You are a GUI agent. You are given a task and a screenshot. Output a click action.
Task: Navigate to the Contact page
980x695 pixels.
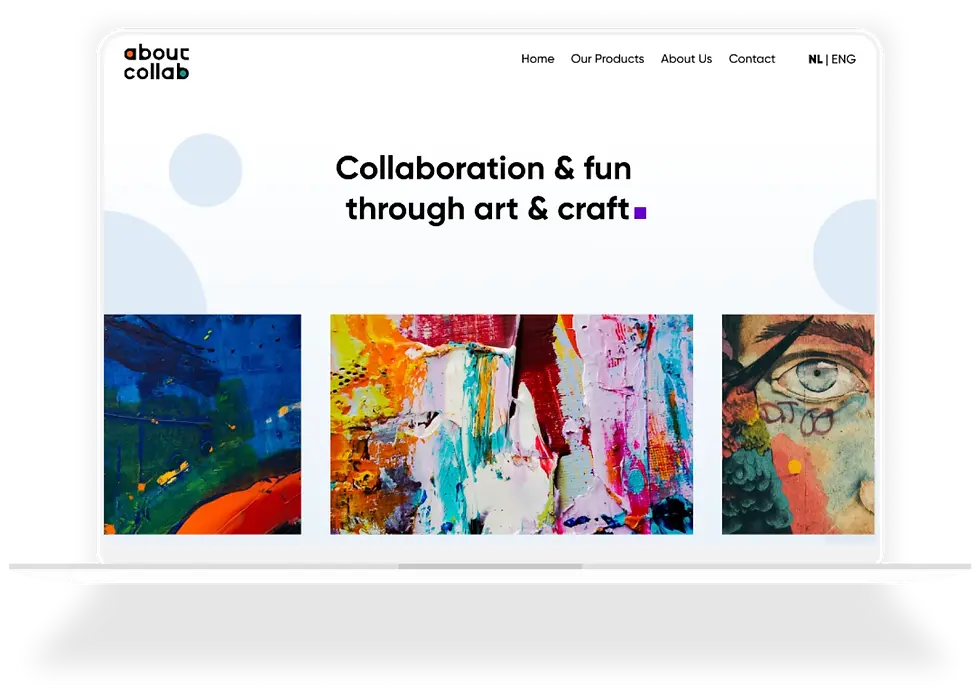pyautogui.click(x=751, y=59)
